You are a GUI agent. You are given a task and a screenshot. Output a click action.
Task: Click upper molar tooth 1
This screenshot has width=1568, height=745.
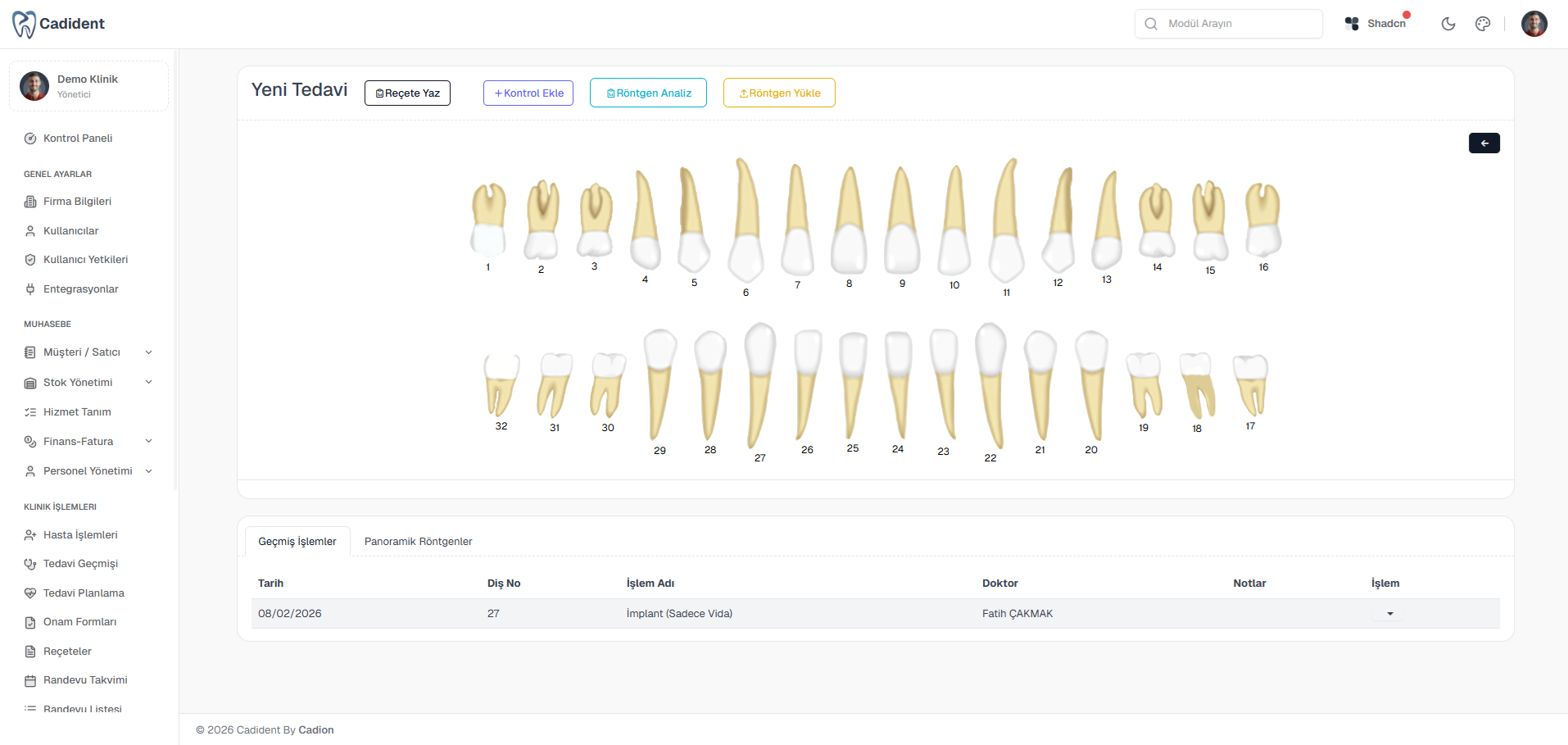[488, 220]
